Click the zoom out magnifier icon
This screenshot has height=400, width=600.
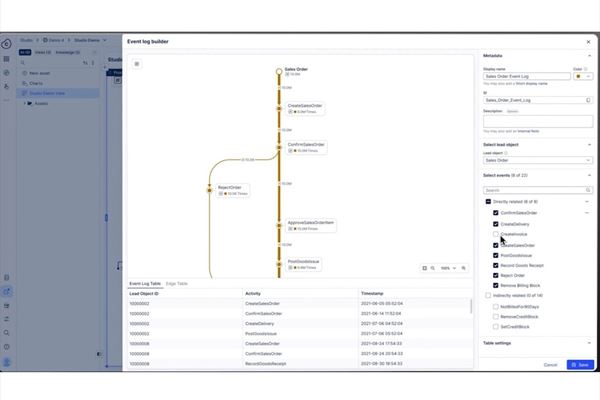point(434,268)
